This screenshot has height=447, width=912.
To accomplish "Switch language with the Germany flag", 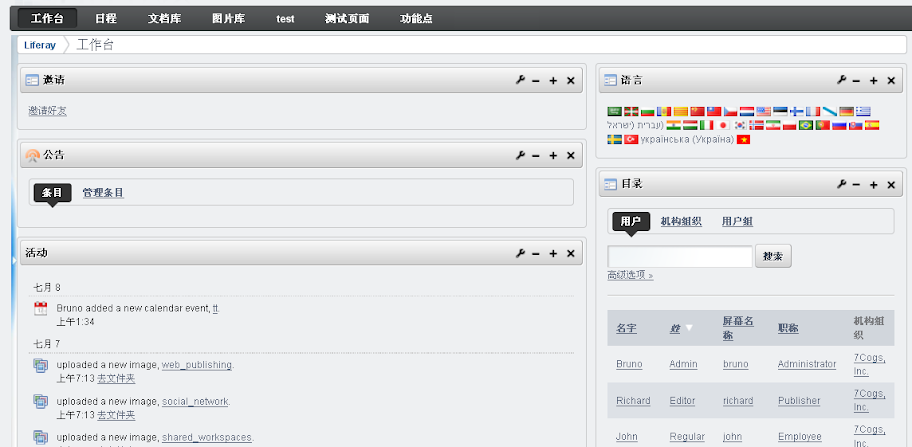I will (x=846, y=112).
